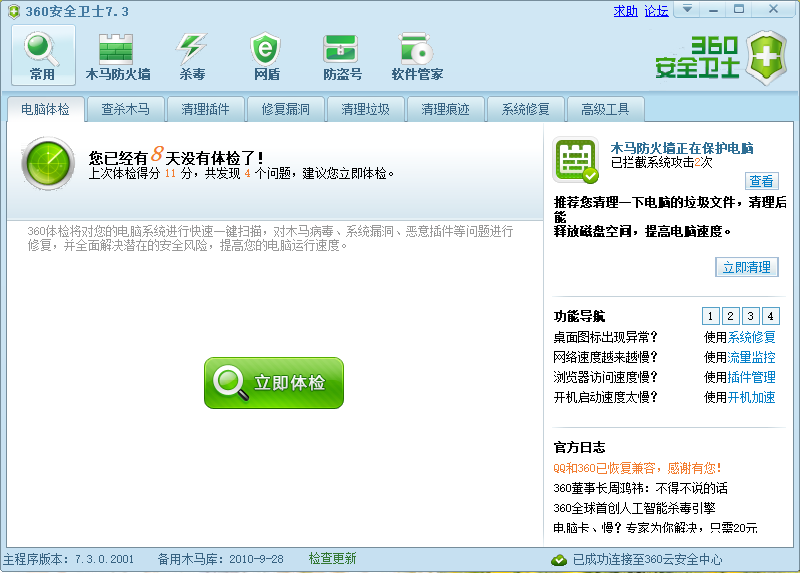Start scan with 立即体检 button

pyautogui.click(x=274, y=383)
